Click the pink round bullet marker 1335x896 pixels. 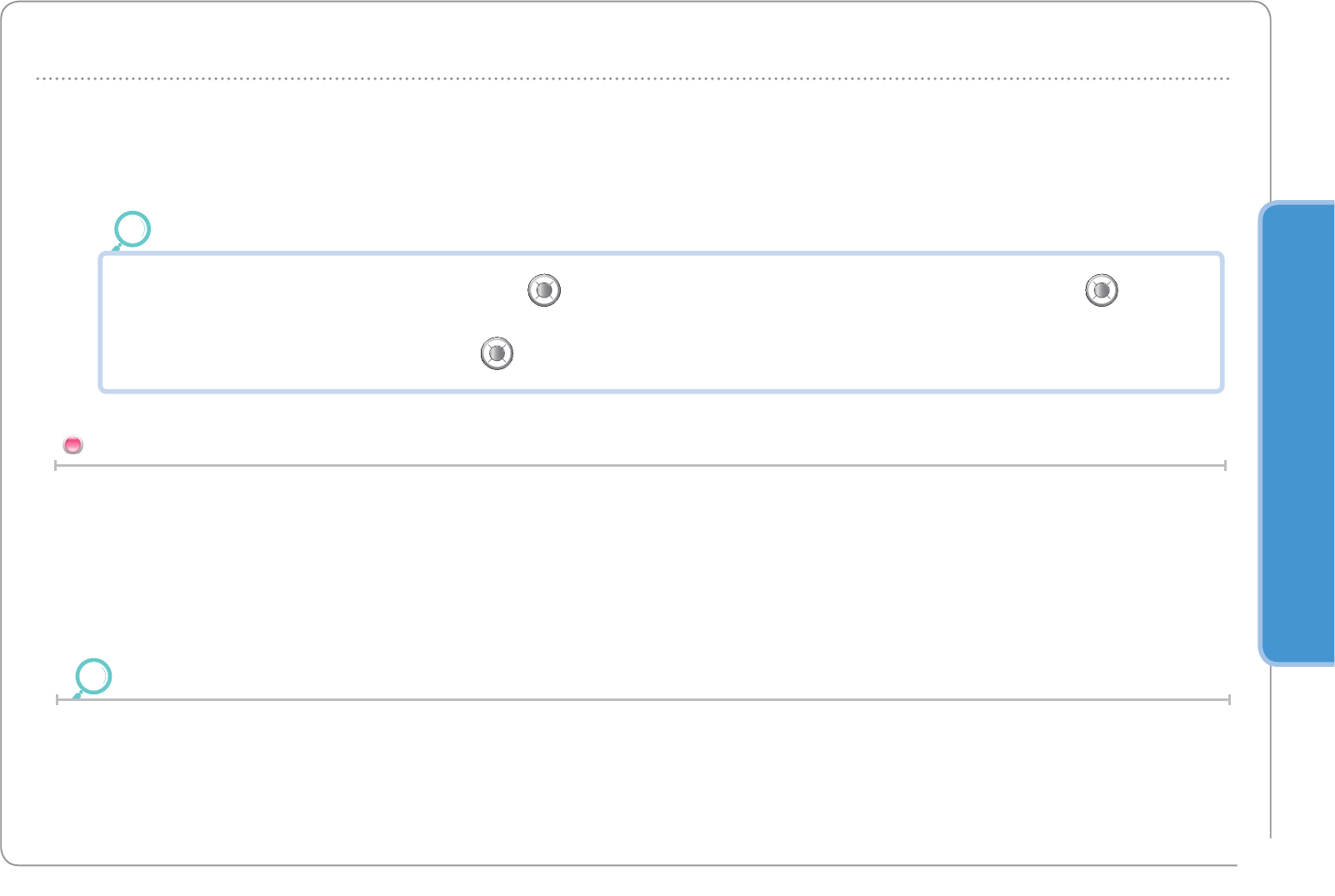pyautogui.click(x=73, y=445)
